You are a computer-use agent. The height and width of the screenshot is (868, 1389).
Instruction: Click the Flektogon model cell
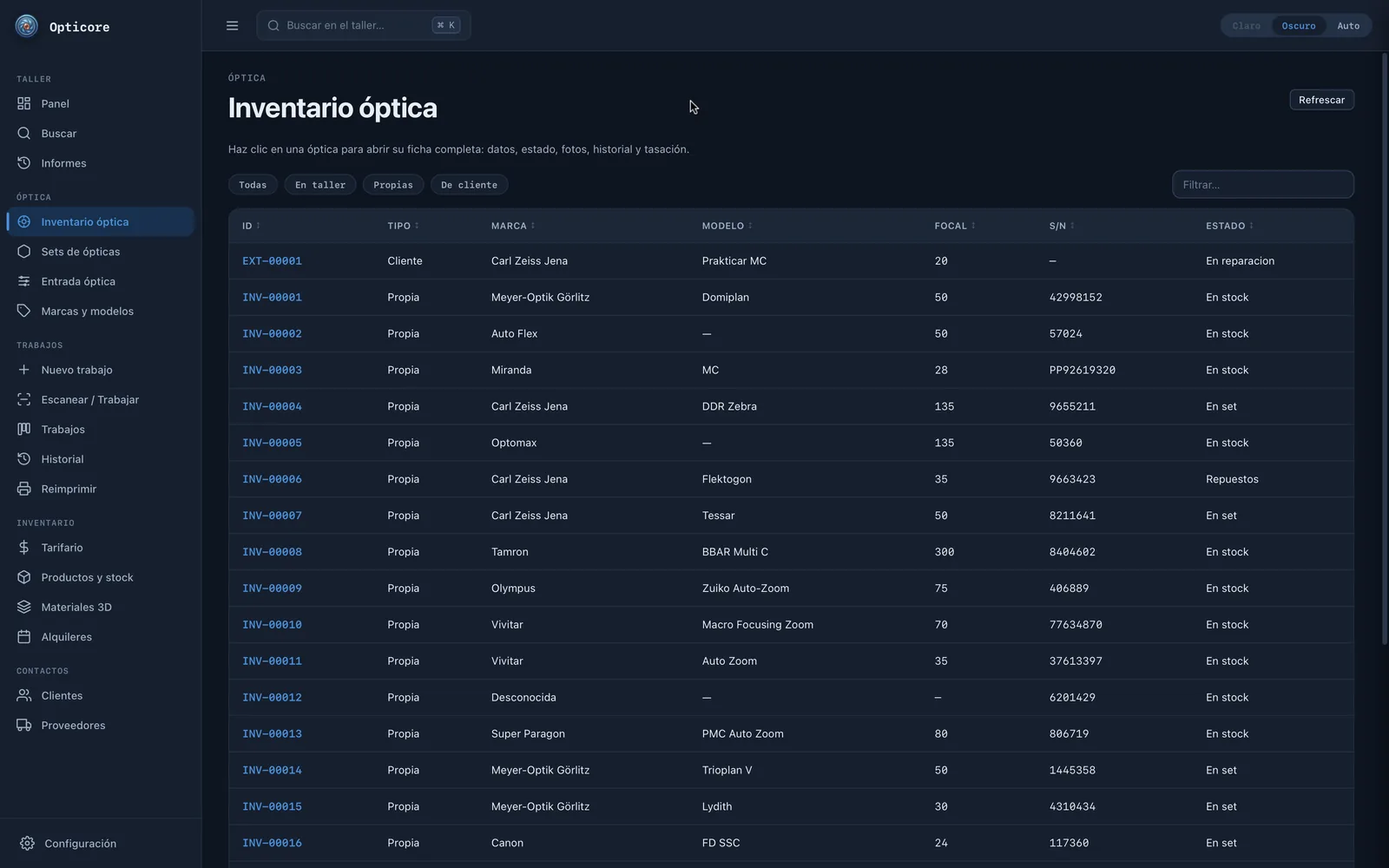(727, 479)
